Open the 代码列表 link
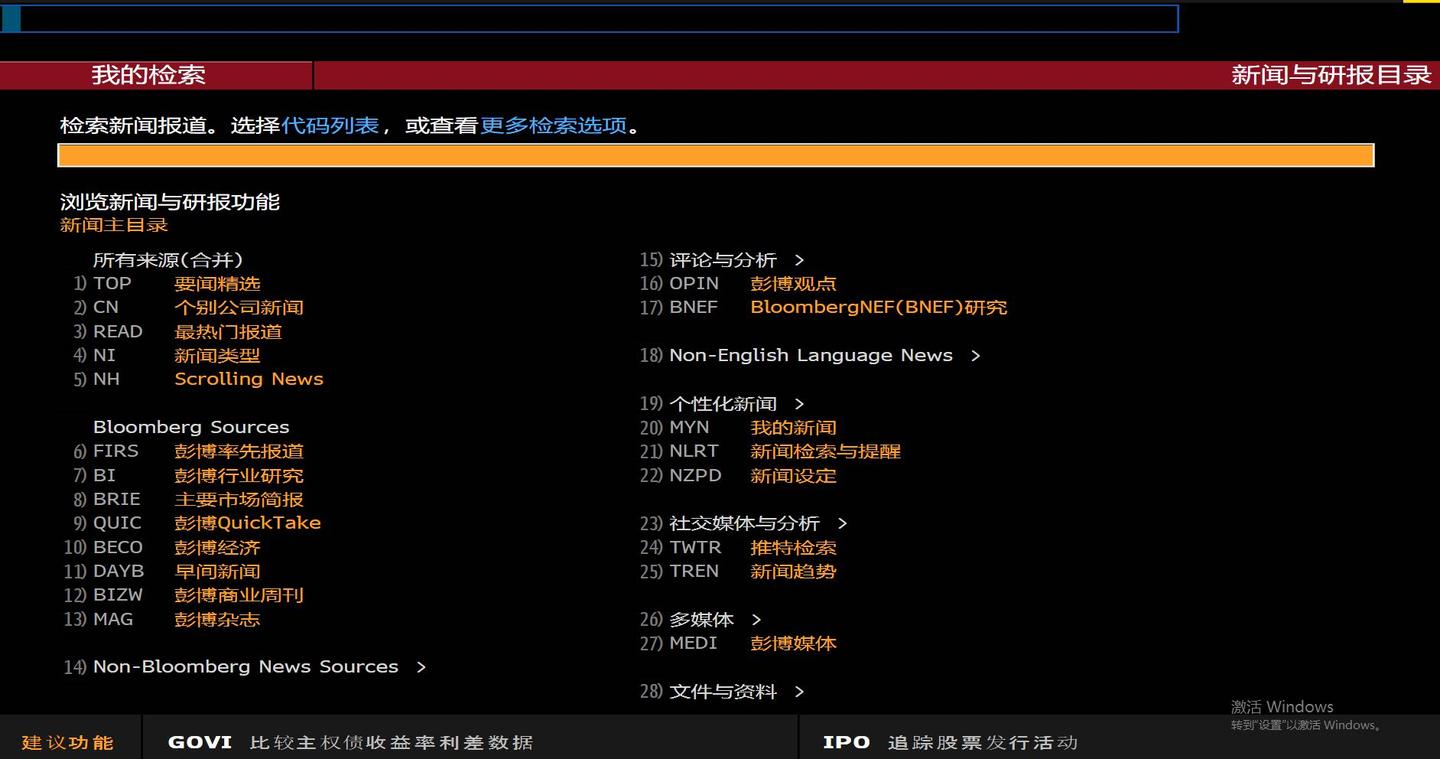 point(330,126)
